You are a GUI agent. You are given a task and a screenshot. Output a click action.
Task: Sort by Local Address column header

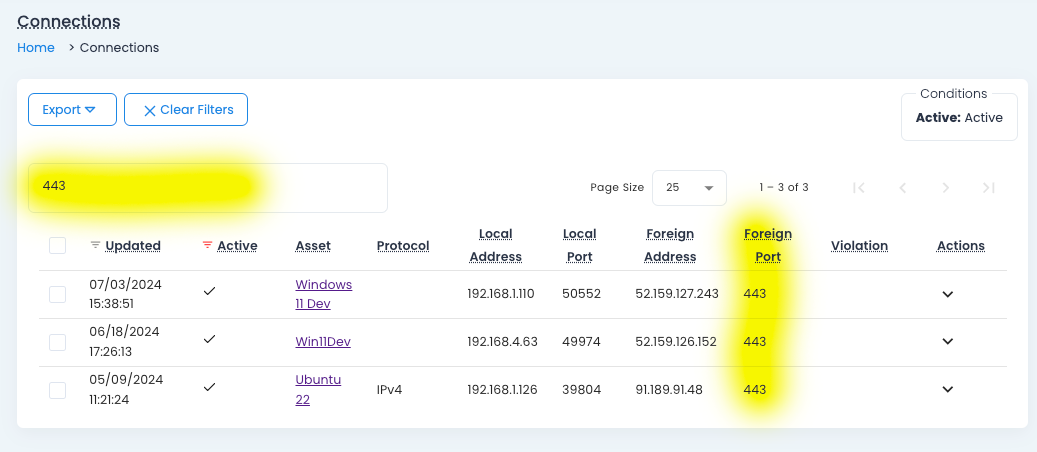point(495,245)
